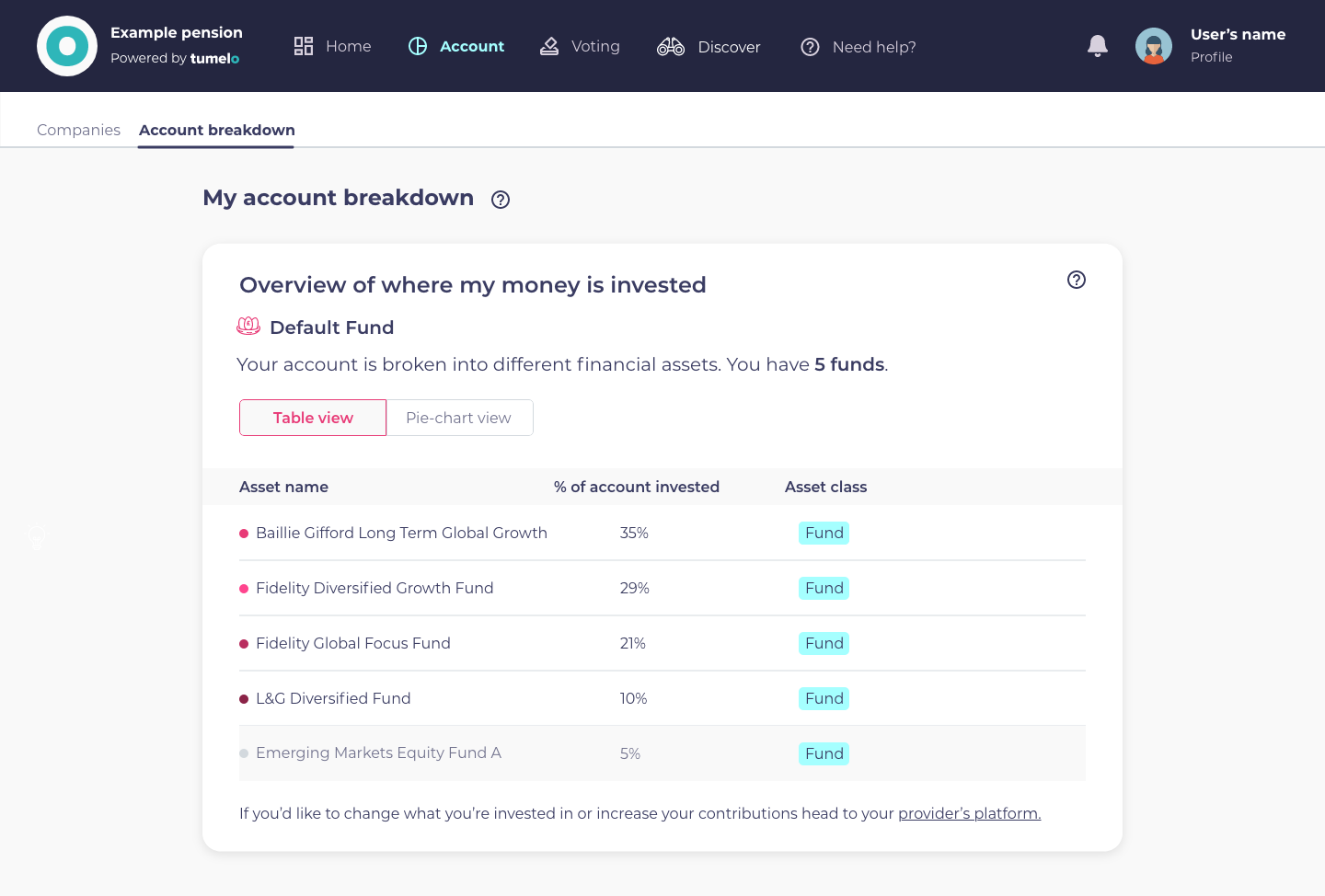Click the Asset class column header
This screenshot has height=896, width=1325.
point(825,487)
